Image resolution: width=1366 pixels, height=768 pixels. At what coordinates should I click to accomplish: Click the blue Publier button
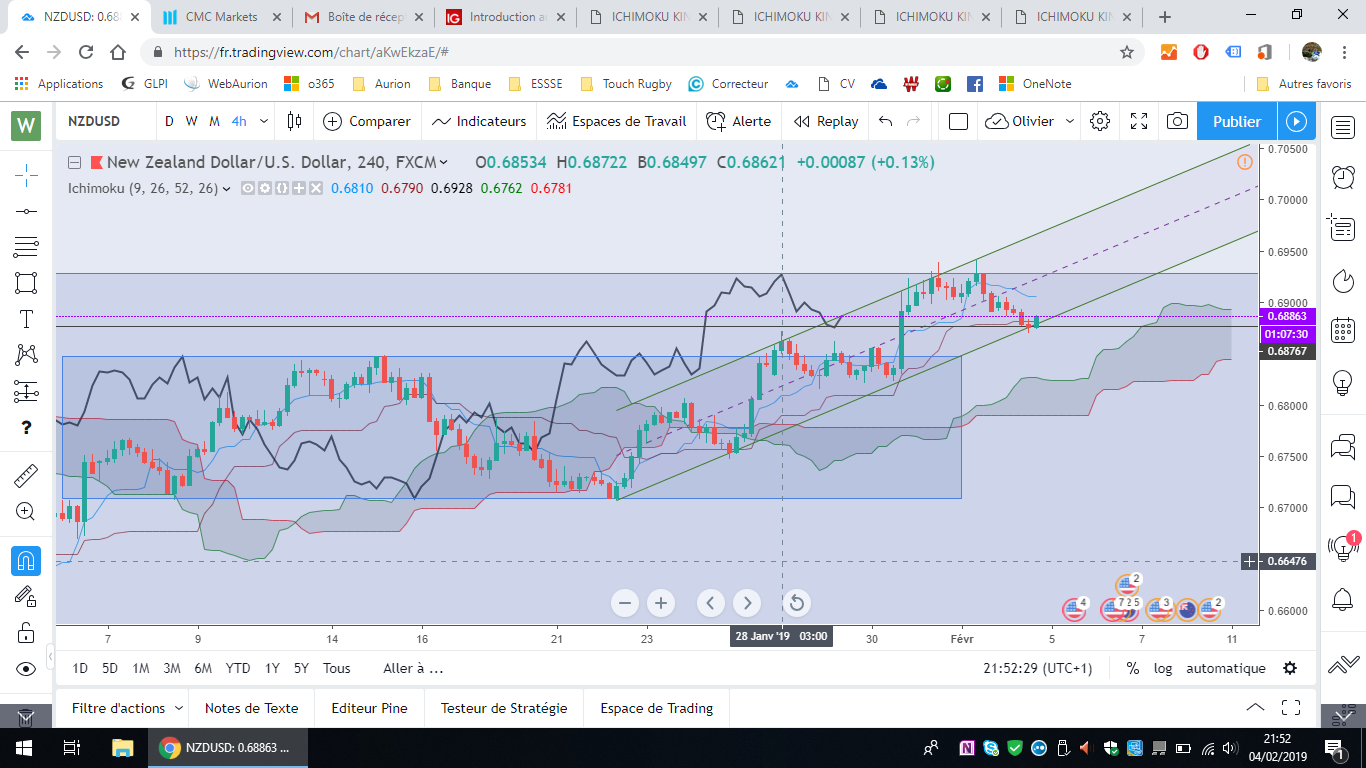(1236, 121)
